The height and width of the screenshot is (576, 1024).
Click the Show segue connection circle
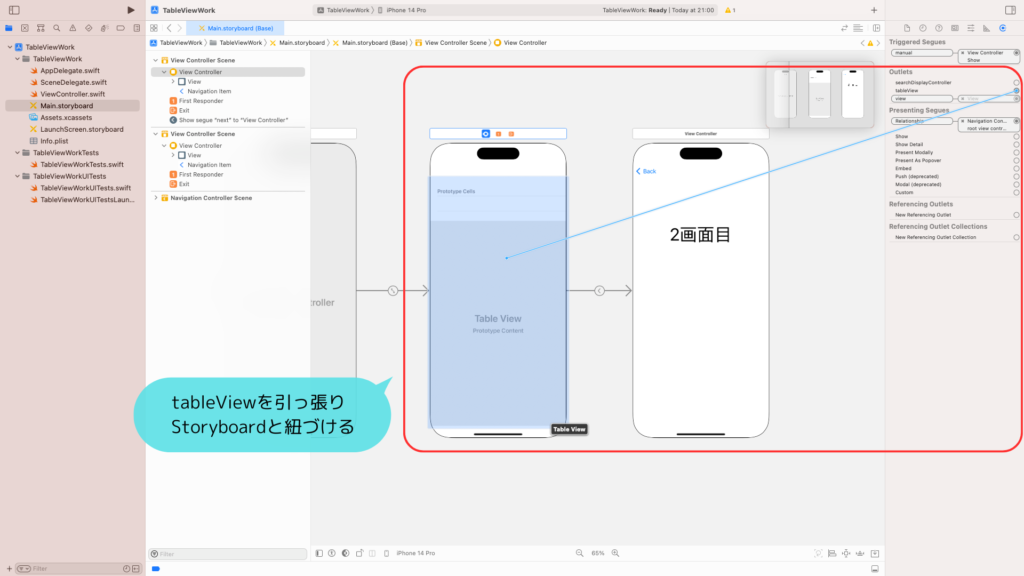click(x=1016, y=136)
